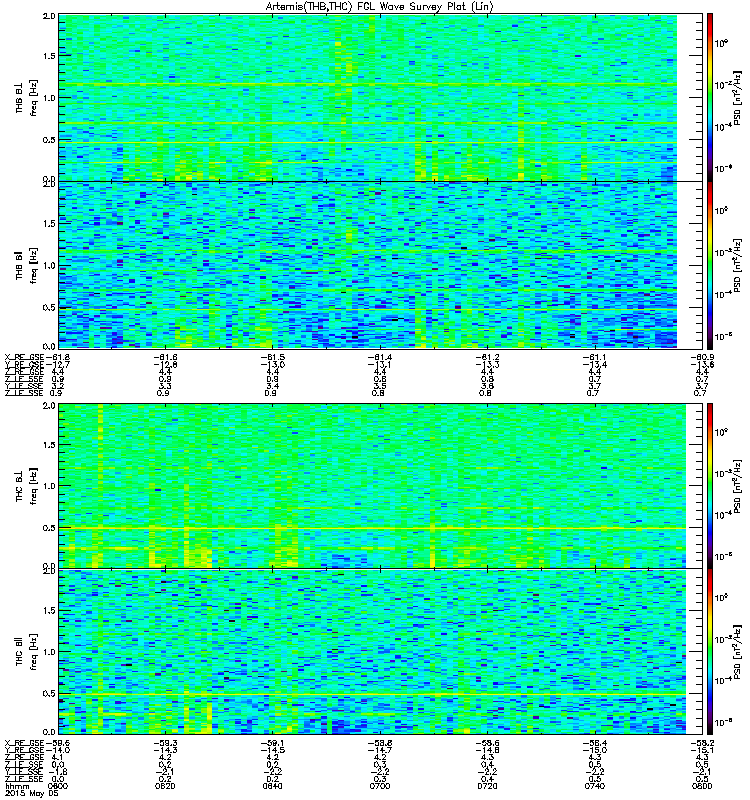Screen dimensions: 750x800
Task: Click the 1.5 Hz tick on the top panel
Action: click(x=49, y=56)
